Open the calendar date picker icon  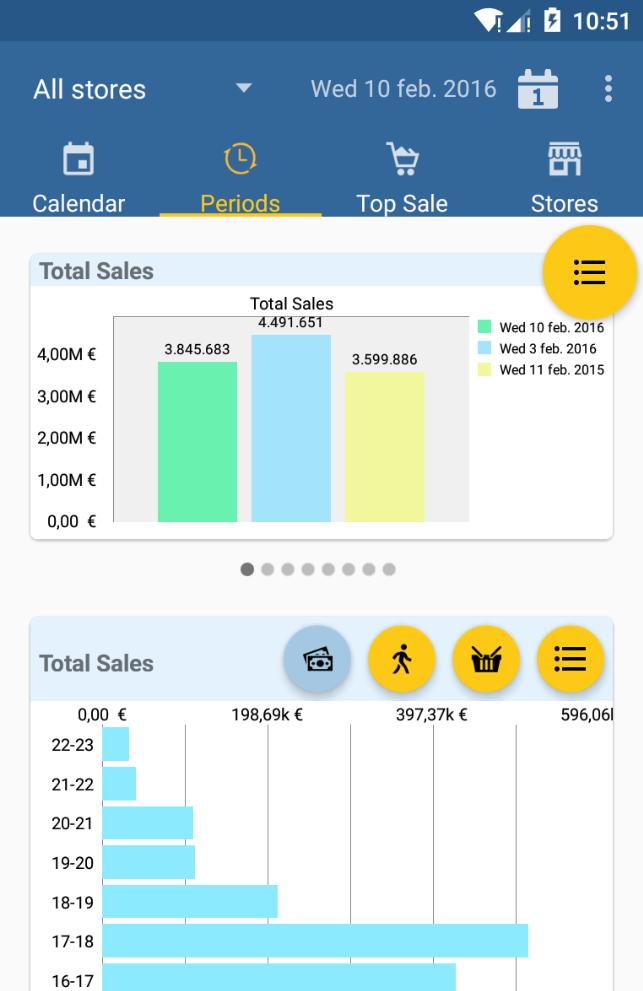pyautogui.click(x=538, y=89)
